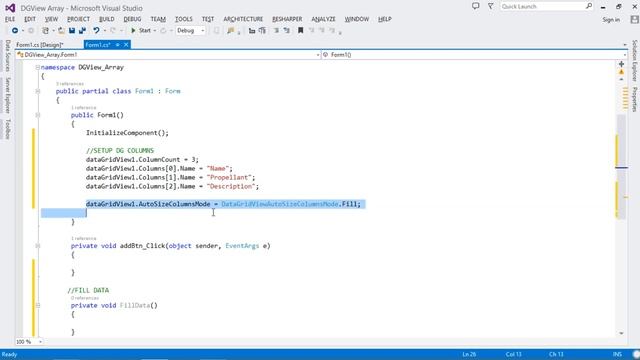Click the //SETUP DG COLUMNS comment

[120, 151]
